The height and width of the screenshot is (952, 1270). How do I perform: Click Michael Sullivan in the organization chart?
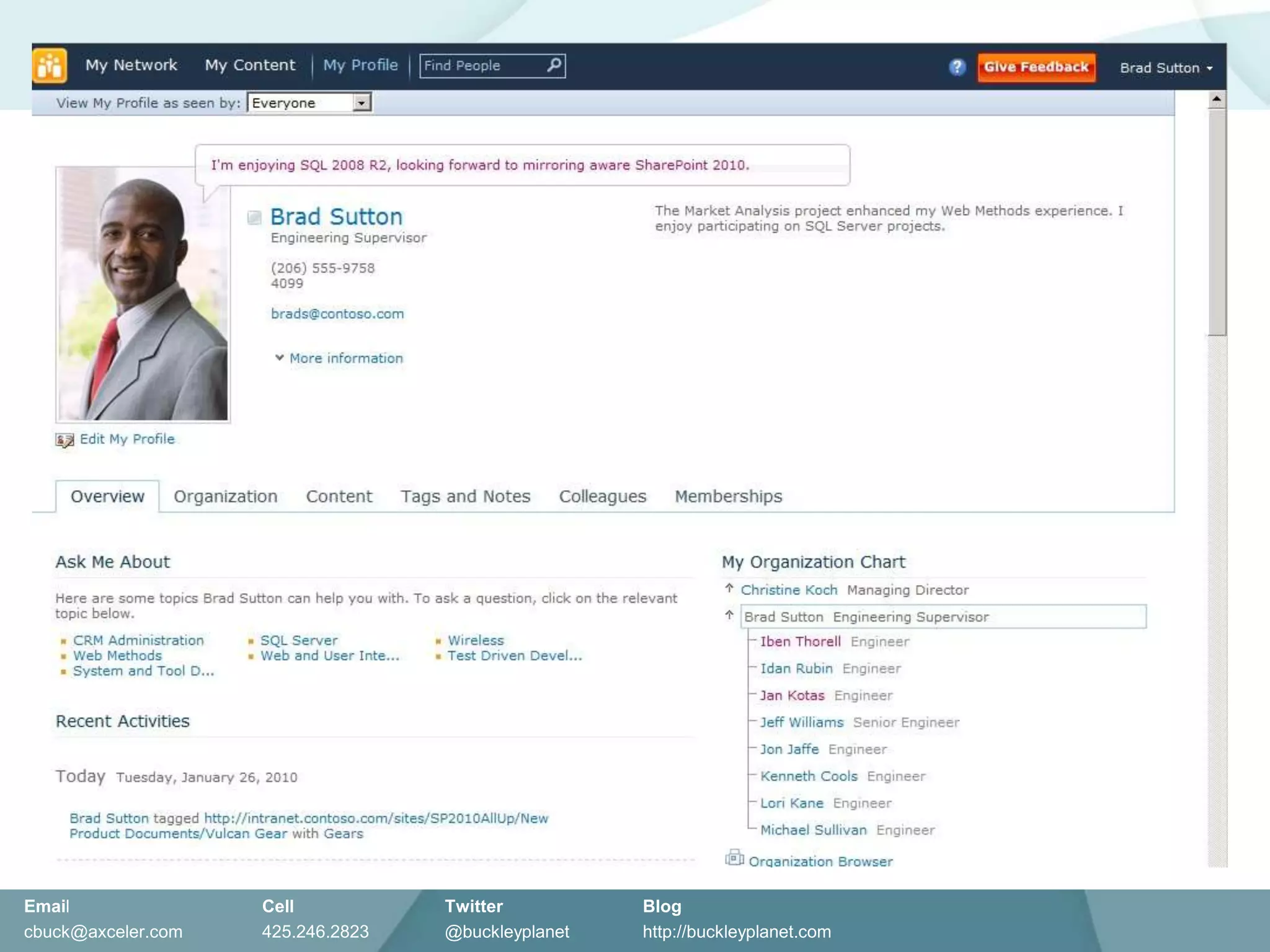(x=814, y=830)
